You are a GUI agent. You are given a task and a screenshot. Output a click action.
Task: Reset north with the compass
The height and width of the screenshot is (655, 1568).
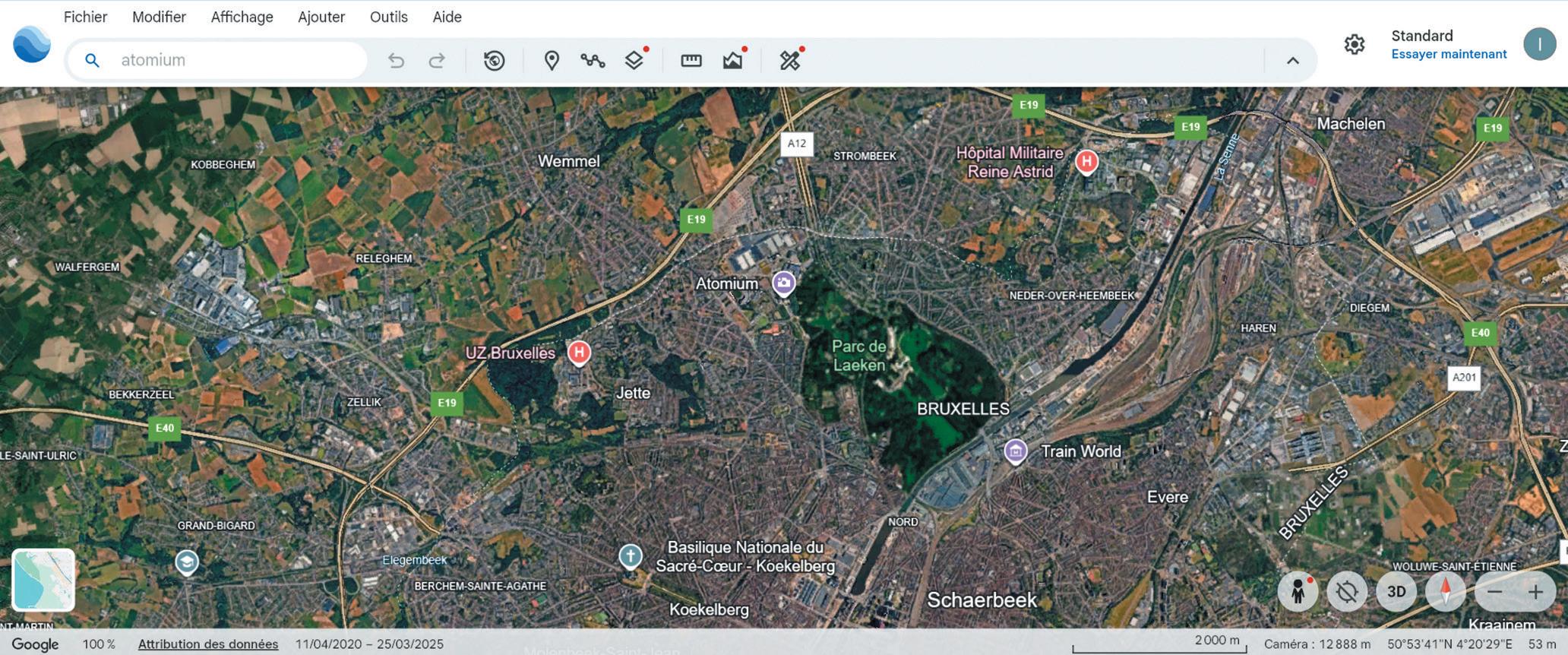1446,591
